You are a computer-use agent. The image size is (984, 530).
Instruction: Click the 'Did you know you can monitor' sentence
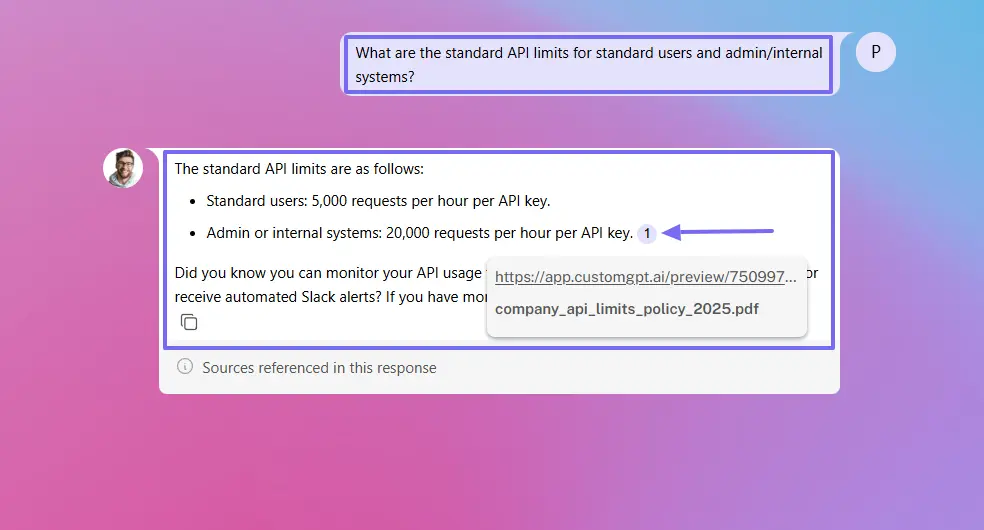click(x=328, y=273)
